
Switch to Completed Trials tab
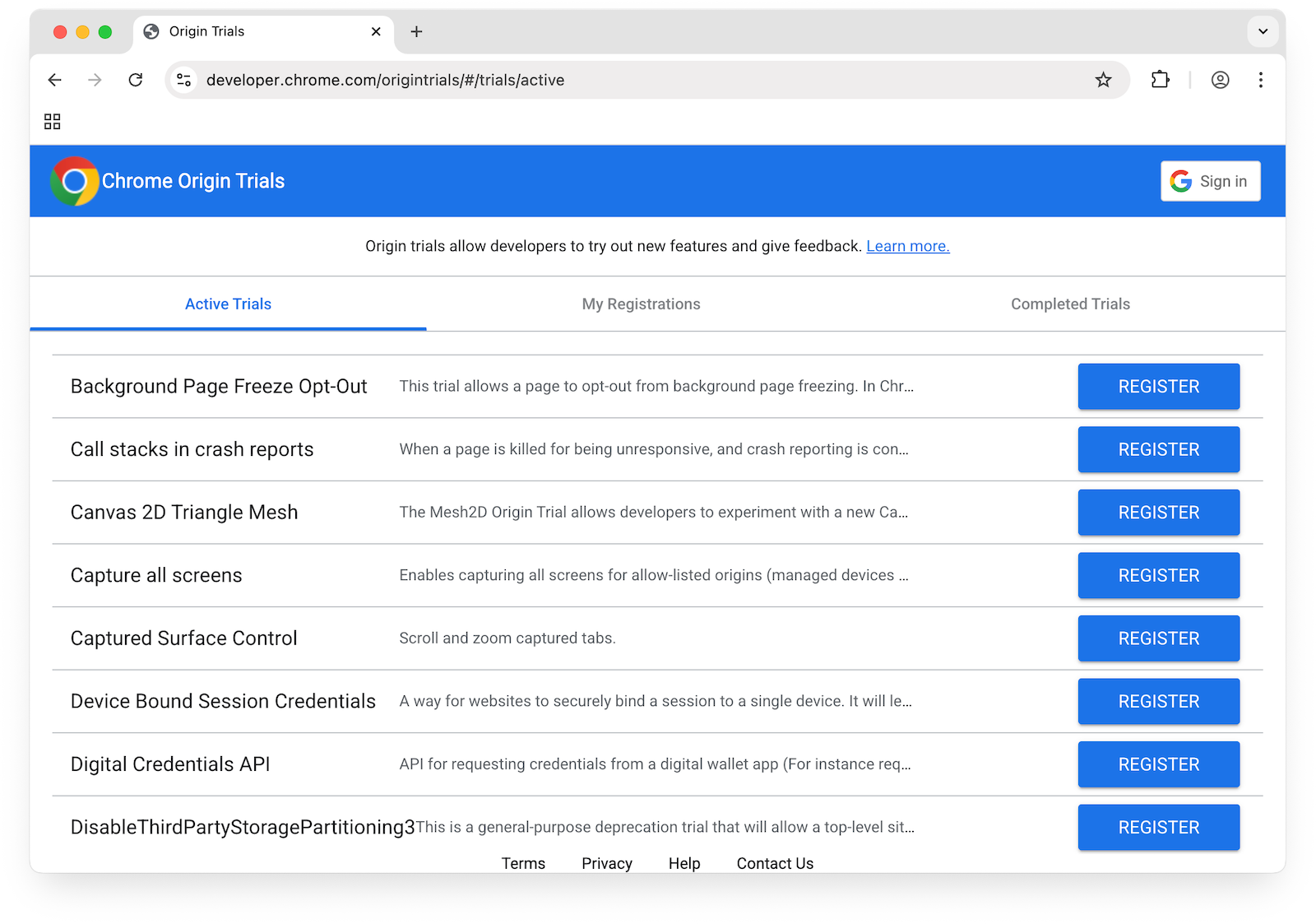(1070, 304)
